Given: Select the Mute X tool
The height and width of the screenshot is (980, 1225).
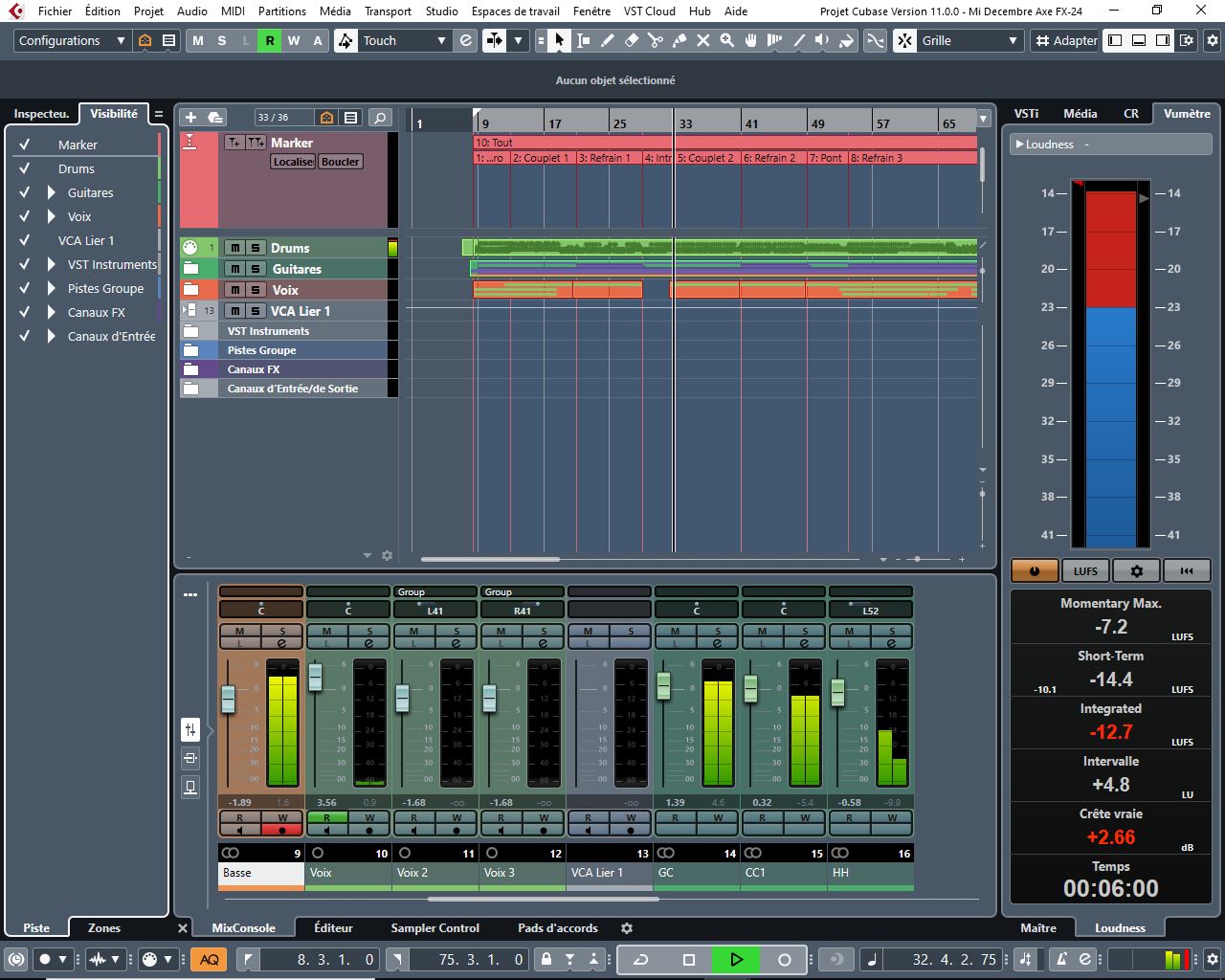Looking at the screenshot, I should (x=702, y=40).
